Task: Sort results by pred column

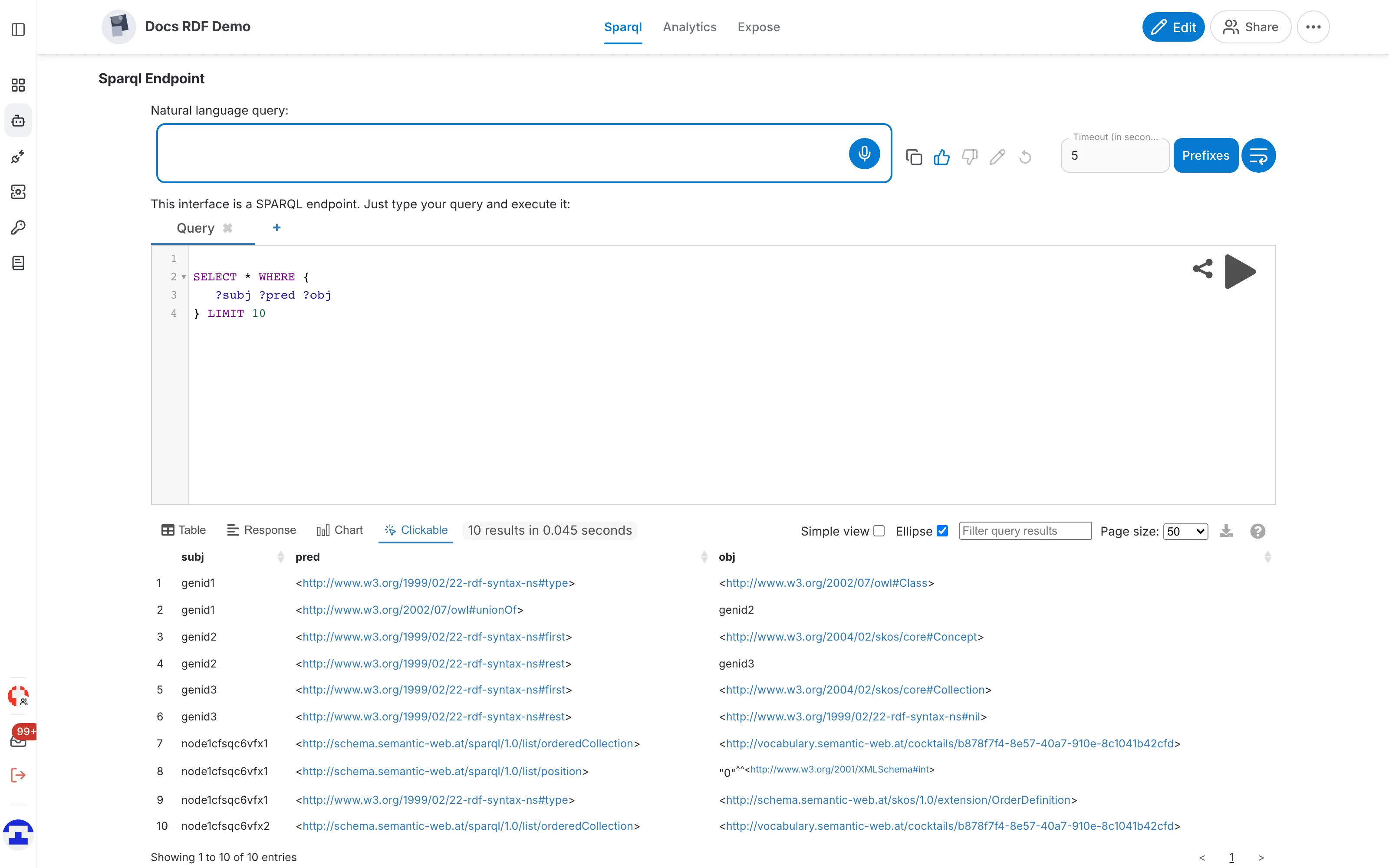Action: pos(704,557)
